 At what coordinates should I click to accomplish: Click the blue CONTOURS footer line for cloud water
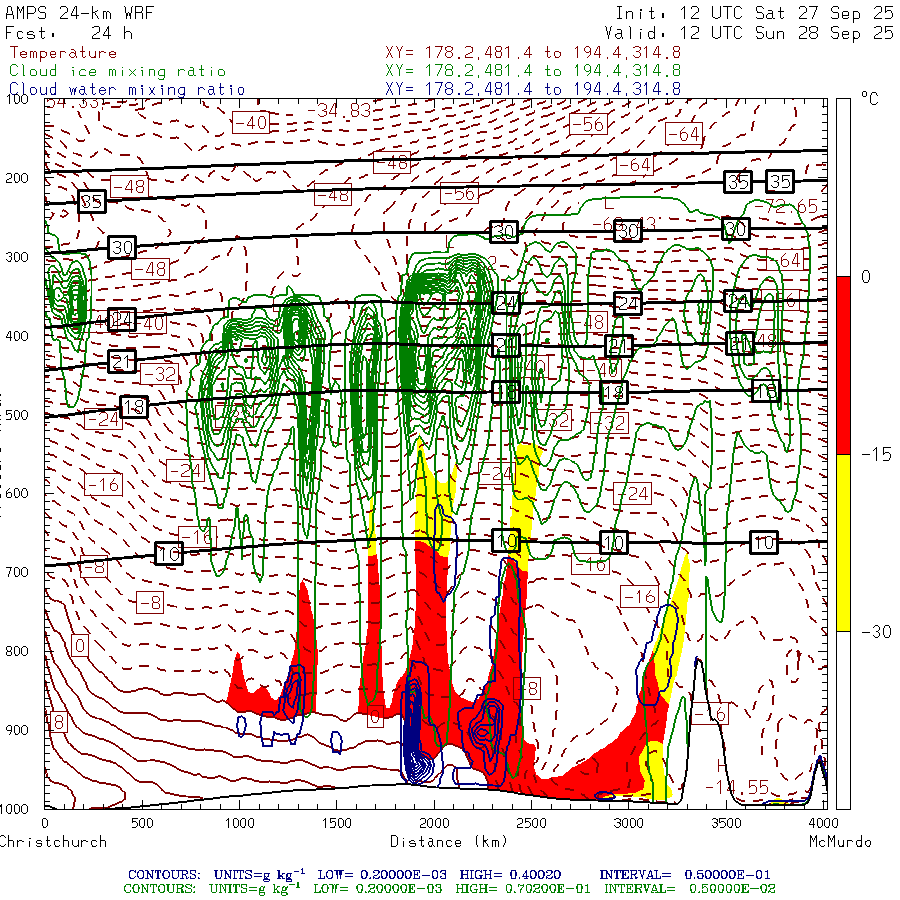pyautogui.click(x=449, y=875)
